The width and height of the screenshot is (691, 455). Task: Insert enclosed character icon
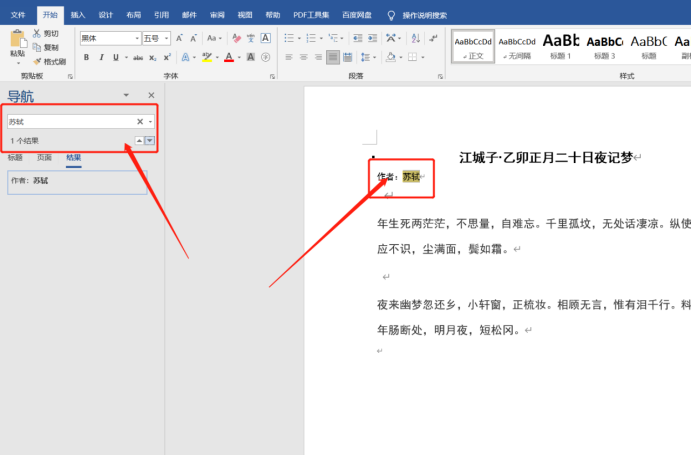[265, 57]
